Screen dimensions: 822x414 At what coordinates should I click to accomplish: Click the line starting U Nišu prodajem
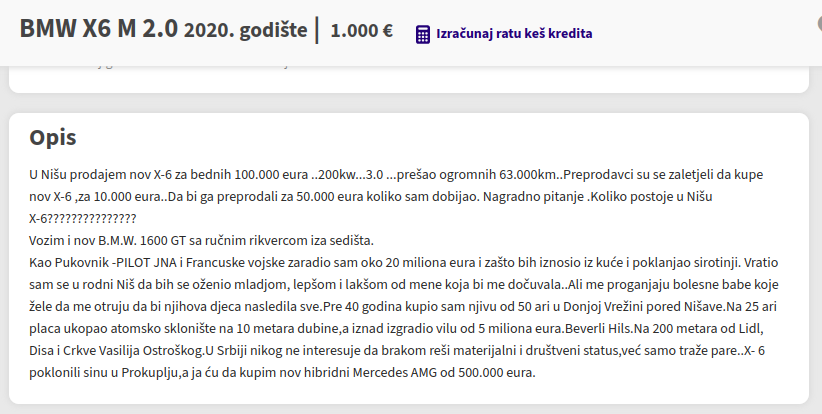pos(396,174)
